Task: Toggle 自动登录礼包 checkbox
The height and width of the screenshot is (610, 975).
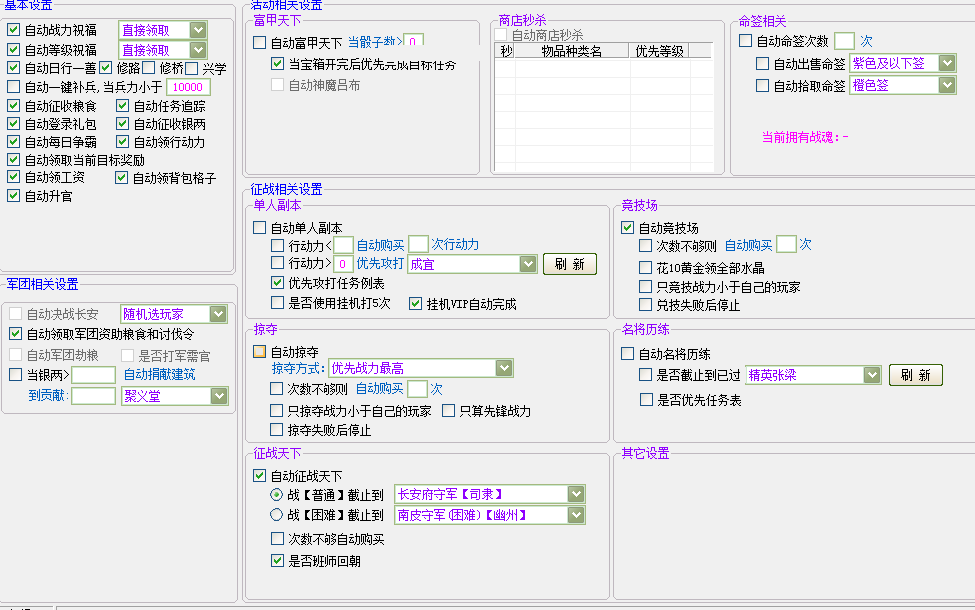Action: [x=14, y=124]
